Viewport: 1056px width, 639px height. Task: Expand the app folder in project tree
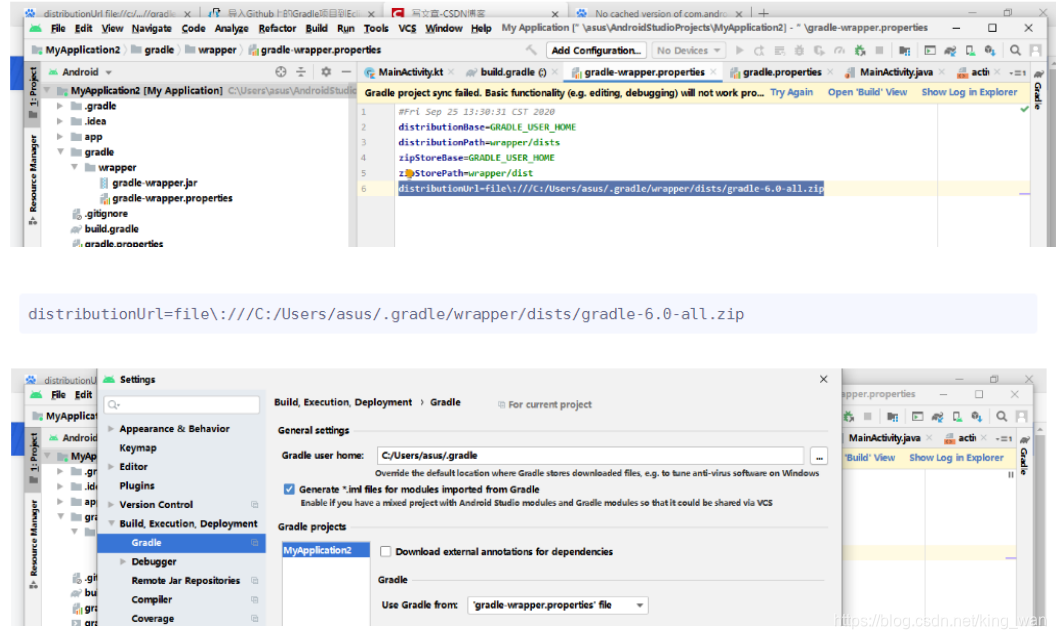(60, 137)
